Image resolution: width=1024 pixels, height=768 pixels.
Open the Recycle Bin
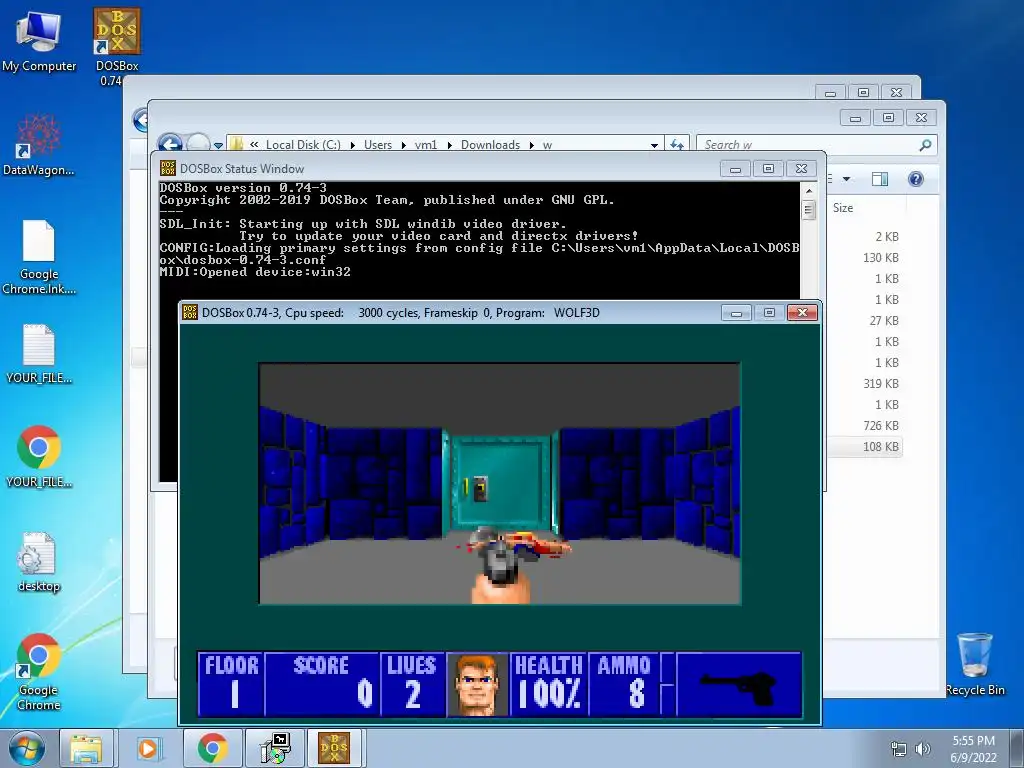click(975, 664)
